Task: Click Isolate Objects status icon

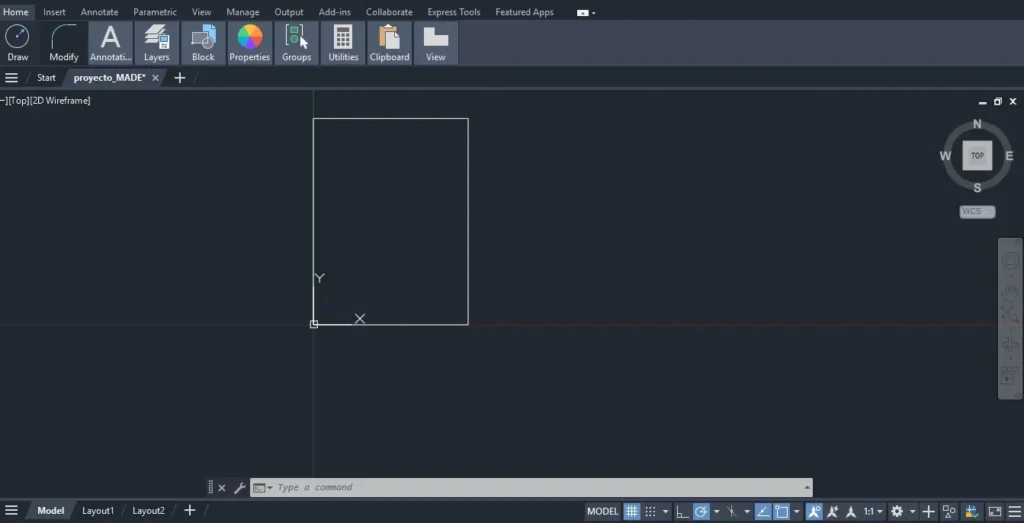Action: coord(949,511)
